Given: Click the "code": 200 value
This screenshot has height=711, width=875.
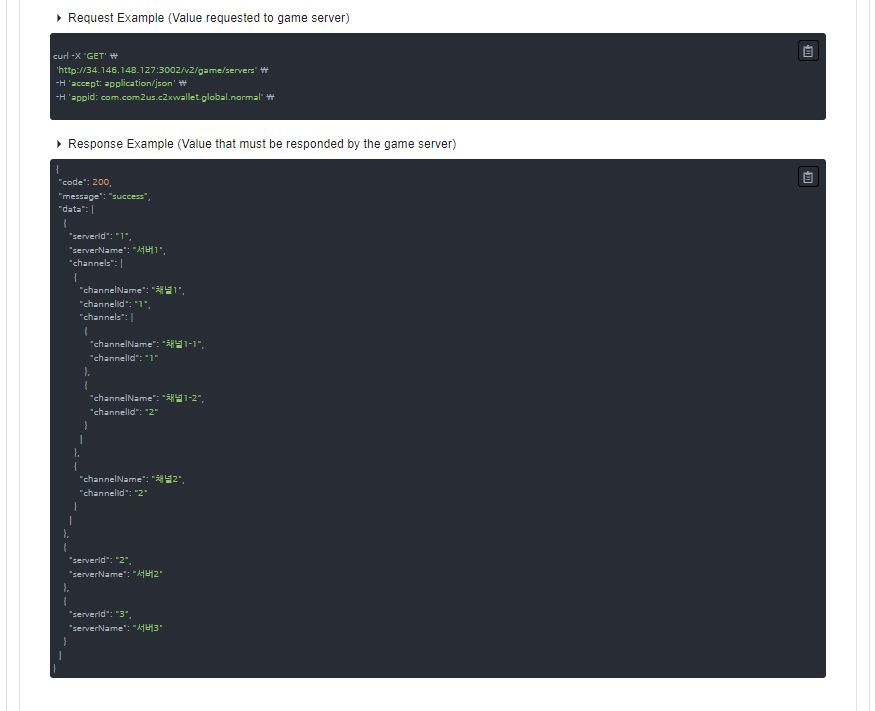Looking at the screenshot, I should pyautogui.click(x=85, y=182).
